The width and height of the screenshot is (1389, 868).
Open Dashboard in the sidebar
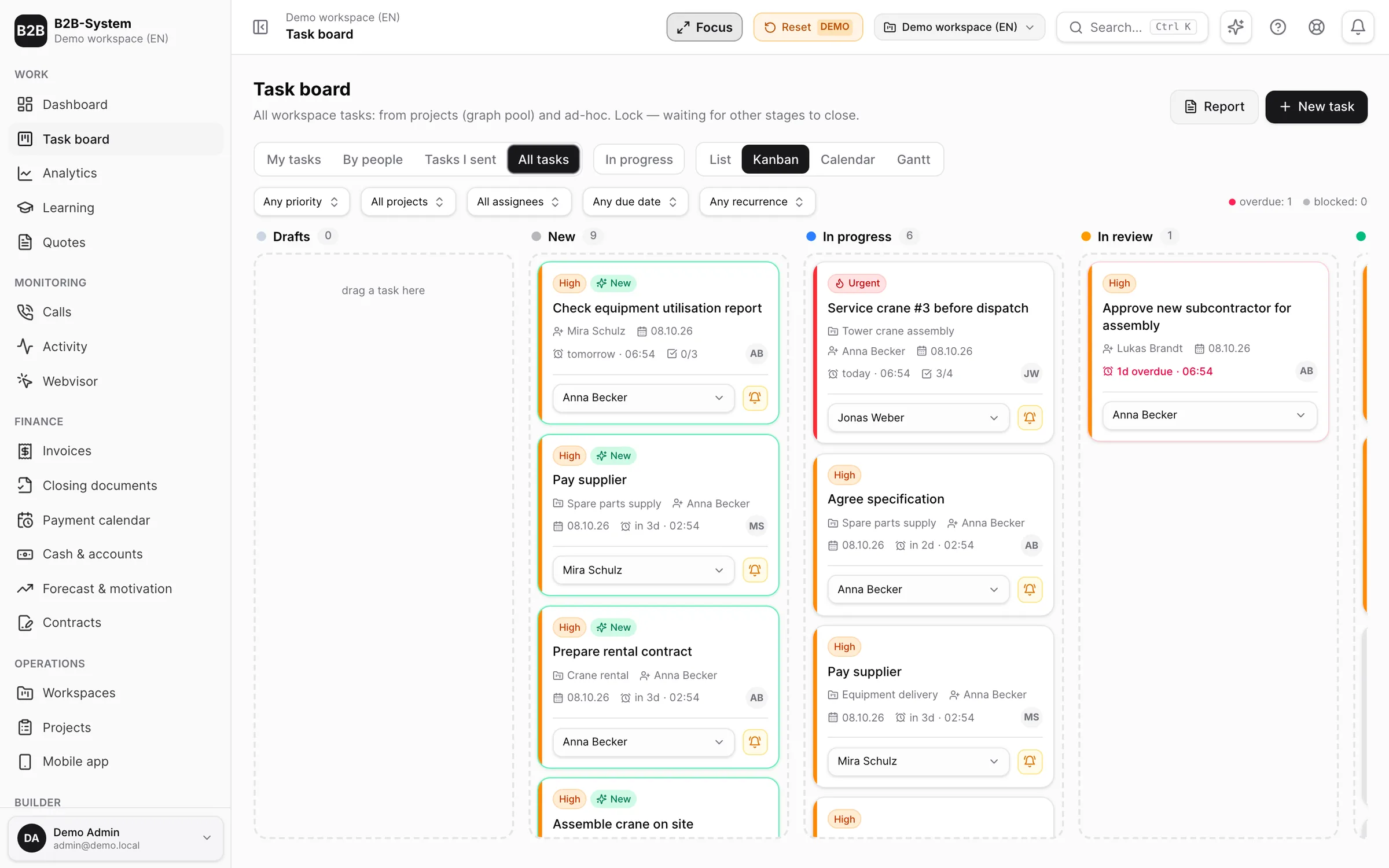[x=116, y=104]
